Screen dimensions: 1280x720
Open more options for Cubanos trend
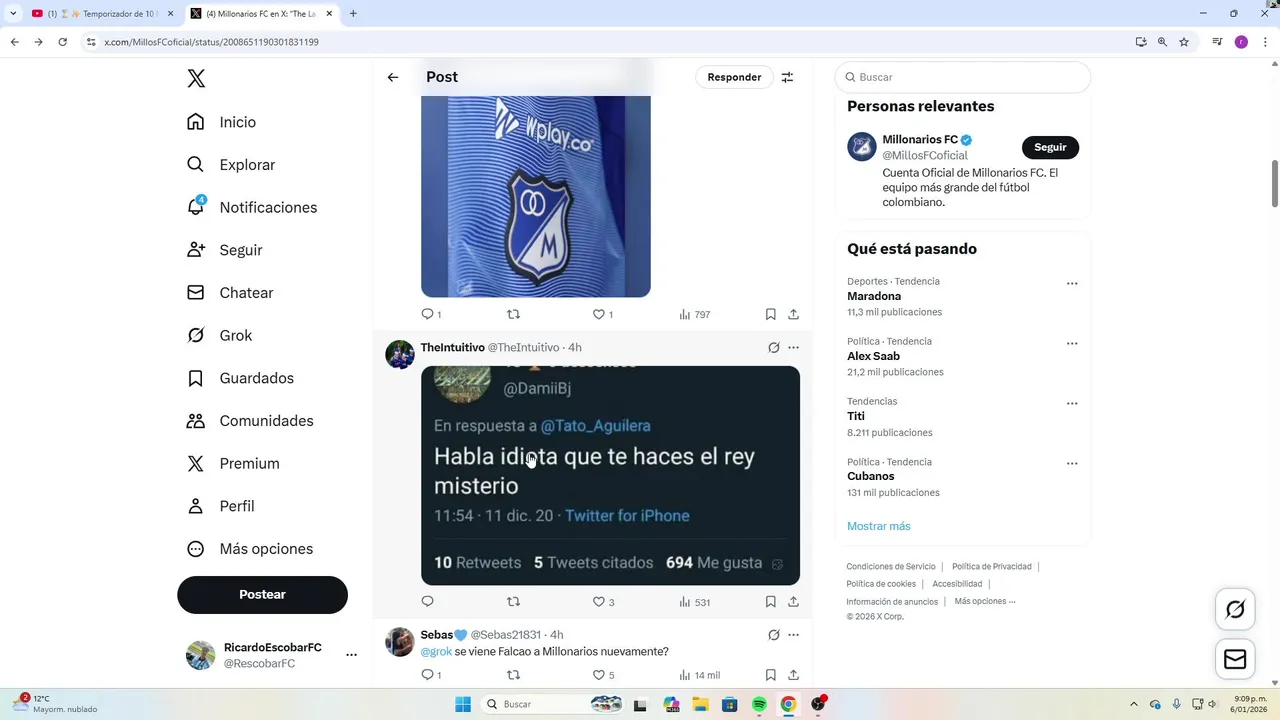coord(1072,463)
